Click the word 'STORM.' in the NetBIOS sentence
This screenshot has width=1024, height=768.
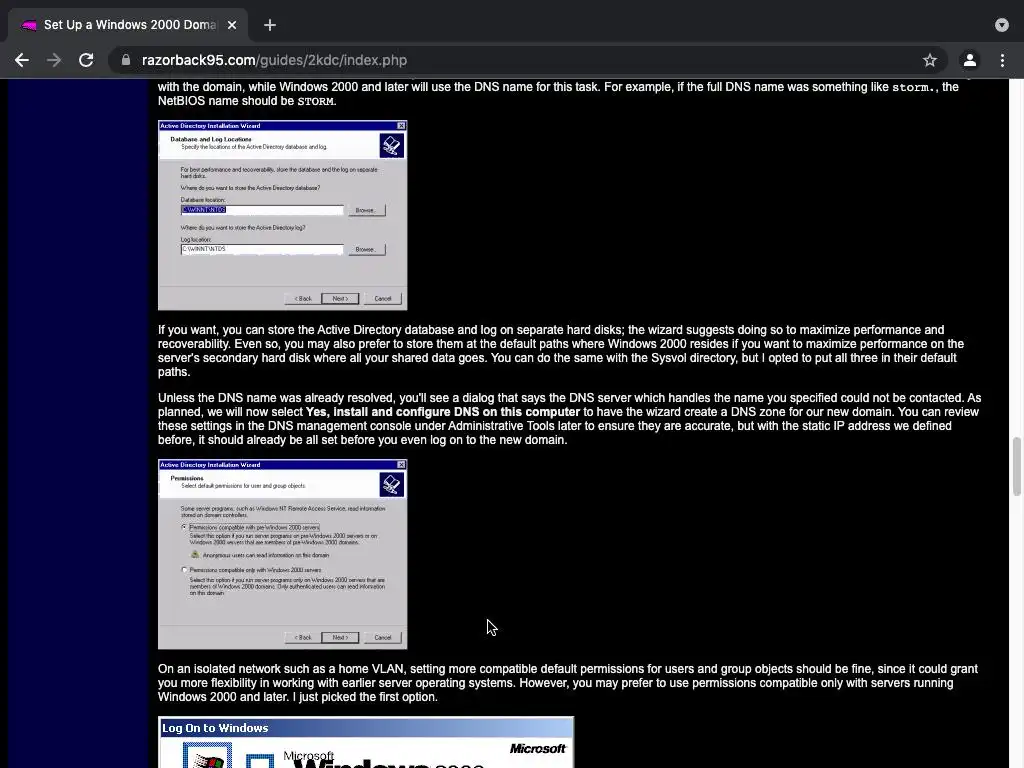click(x=317, y=101)
